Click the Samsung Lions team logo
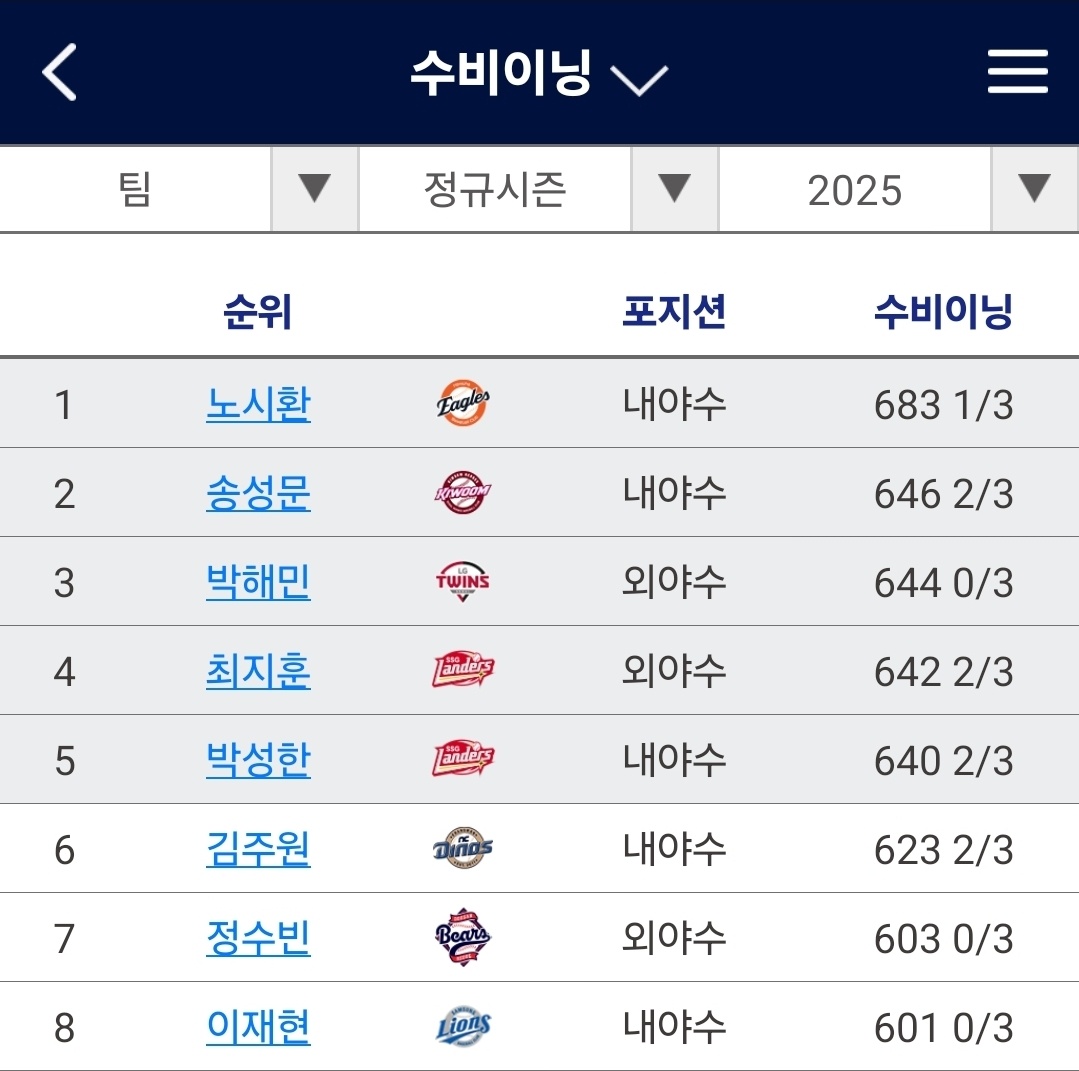Screen dimensions: 1079x1071 click(463, 1028)
